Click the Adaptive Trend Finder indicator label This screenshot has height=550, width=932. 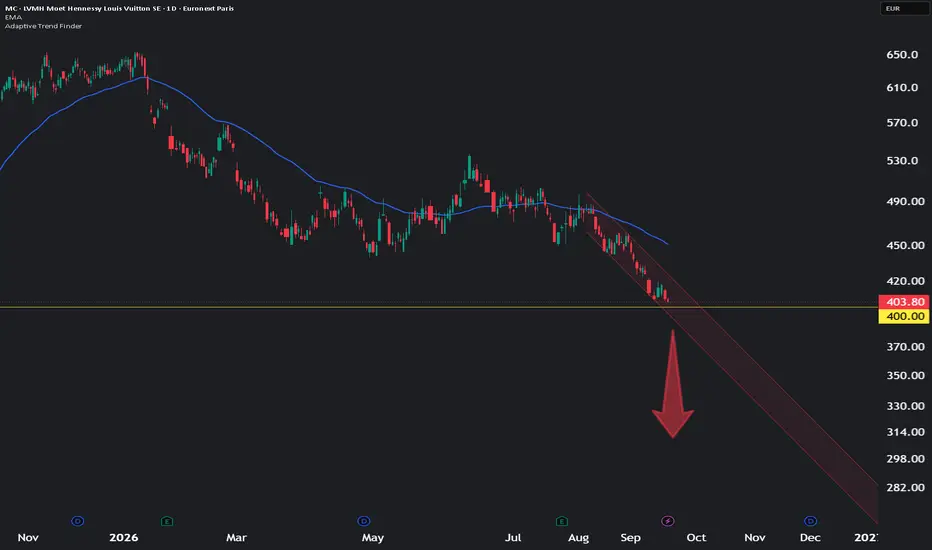(43, 26)
